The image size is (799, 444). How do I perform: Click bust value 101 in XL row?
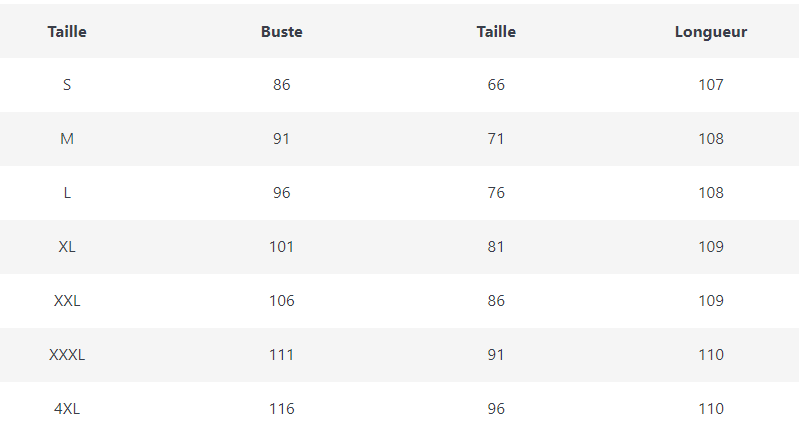281,247
